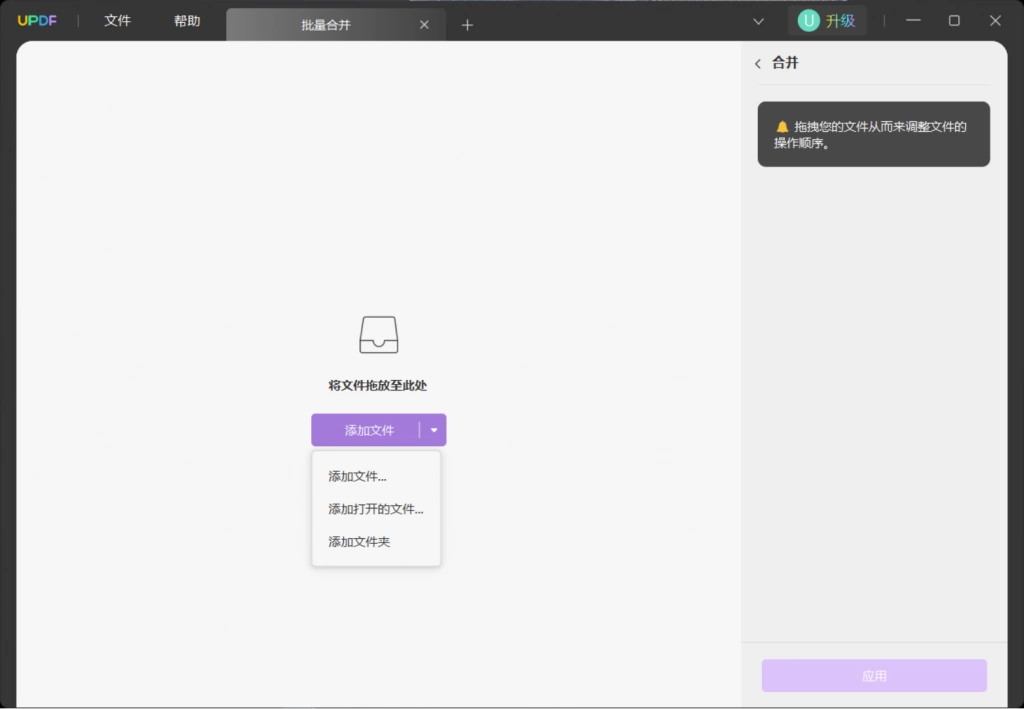The height and width of the screenshot is (709, 1024).
Task: Click the green U avatar icon
Action: click(808, 21)
